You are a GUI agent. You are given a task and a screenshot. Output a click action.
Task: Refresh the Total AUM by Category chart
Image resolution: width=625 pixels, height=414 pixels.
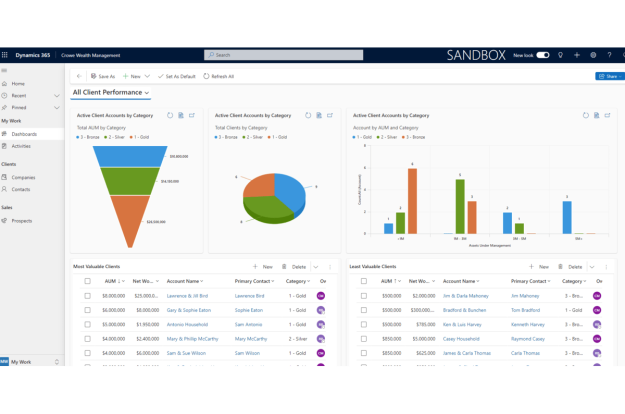pos(170,116)
